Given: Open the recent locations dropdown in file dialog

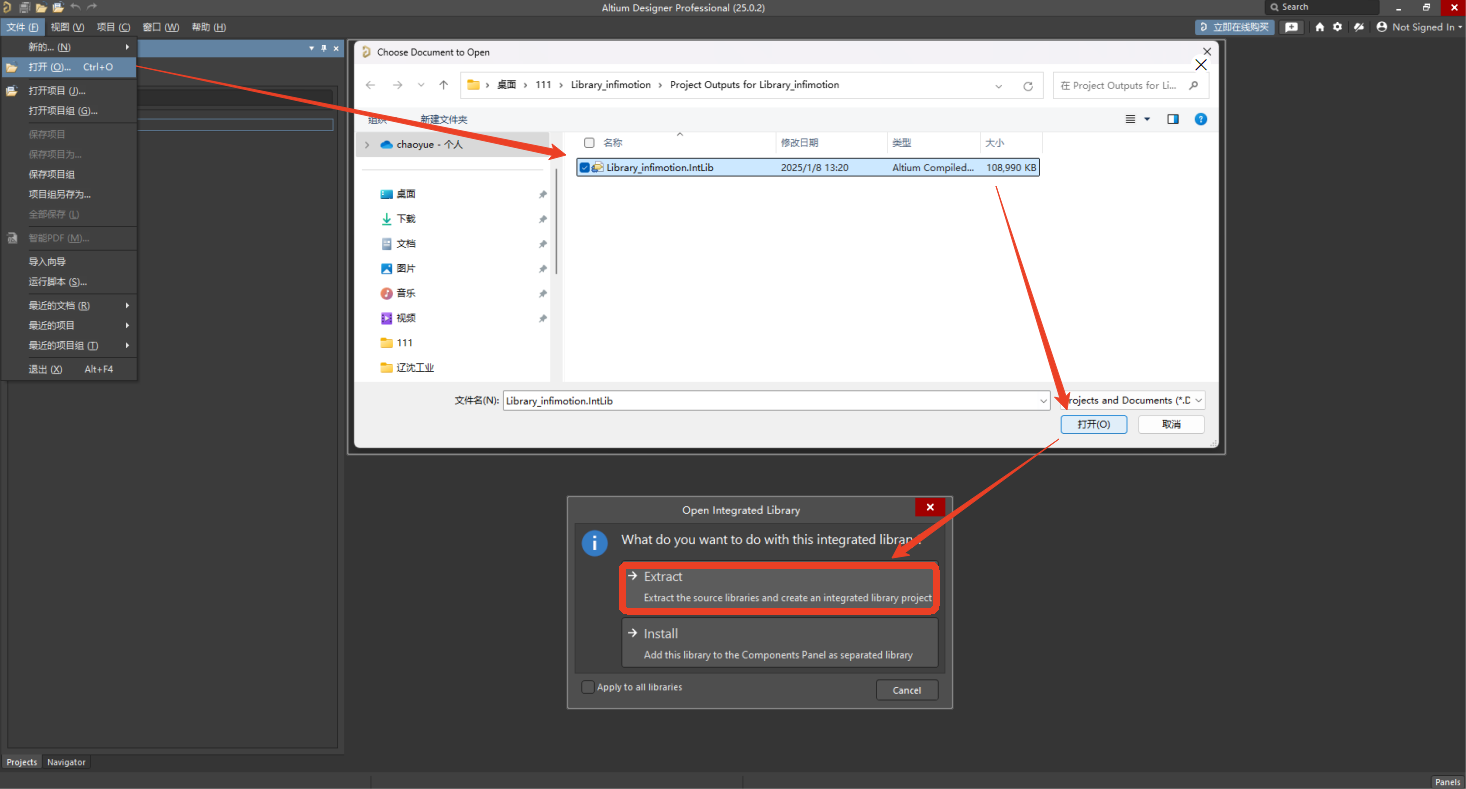Looking at the screenshot, I should click(420, 85).
